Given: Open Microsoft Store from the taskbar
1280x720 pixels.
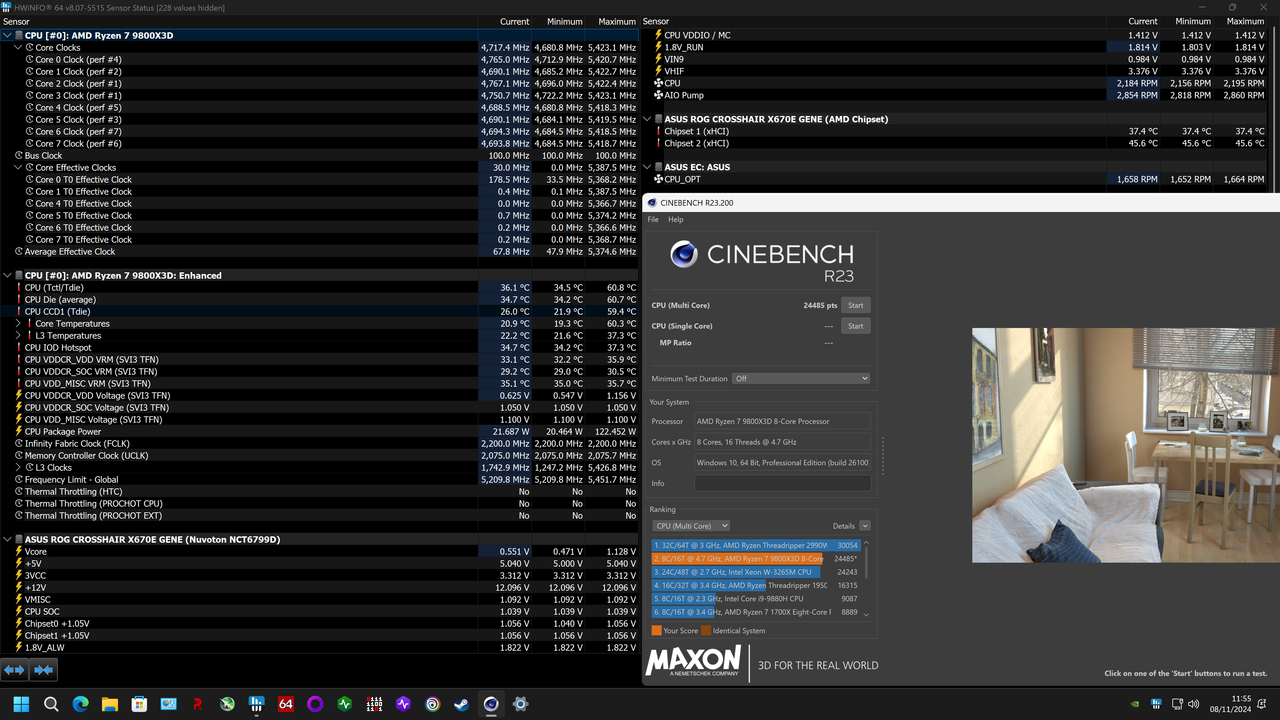Looking at the screenshot, I should (x=139, y=704).
